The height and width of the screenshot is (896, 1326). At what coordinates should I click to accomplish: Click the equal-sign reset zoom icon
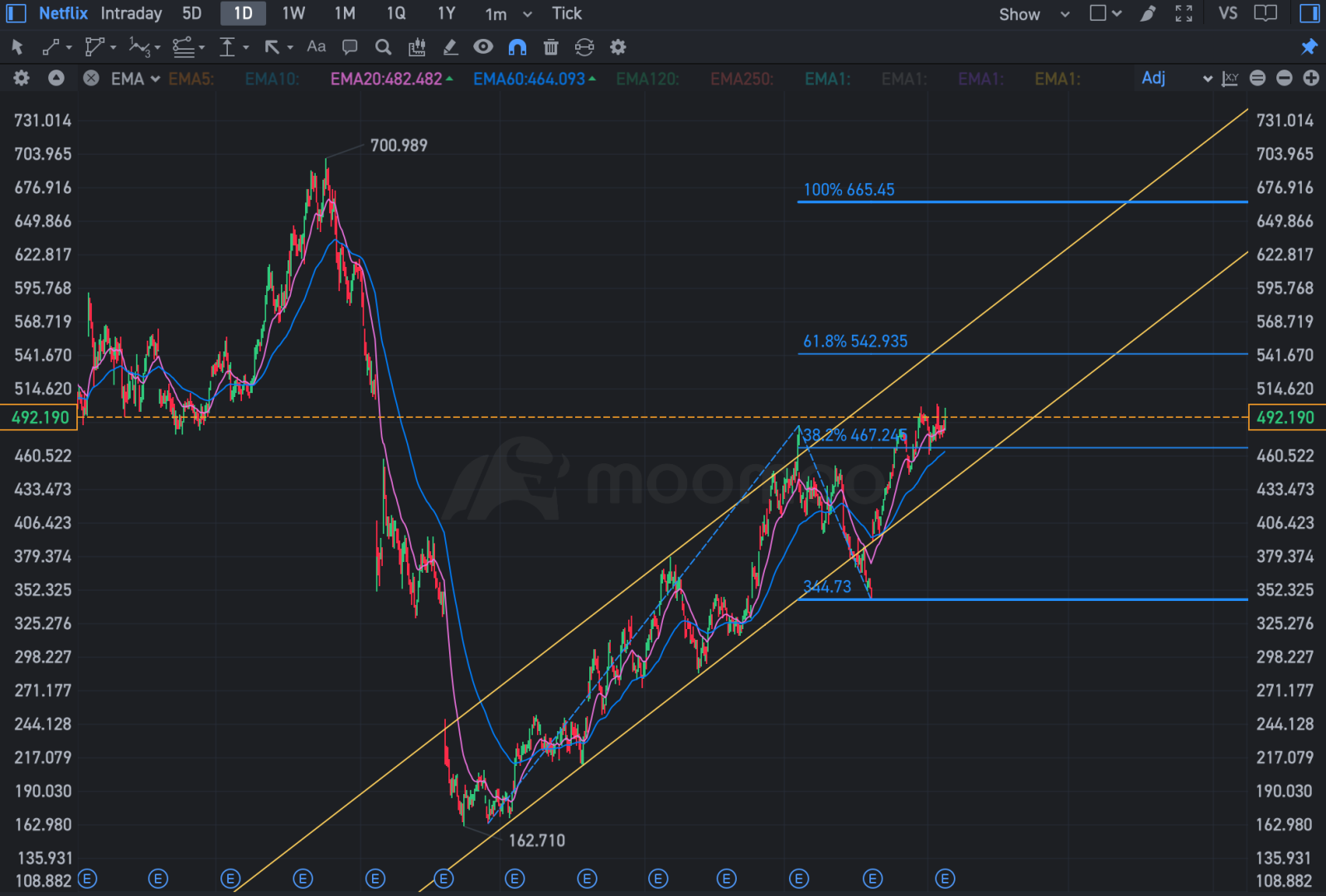pyautogui.click(x=1257, y=78)
